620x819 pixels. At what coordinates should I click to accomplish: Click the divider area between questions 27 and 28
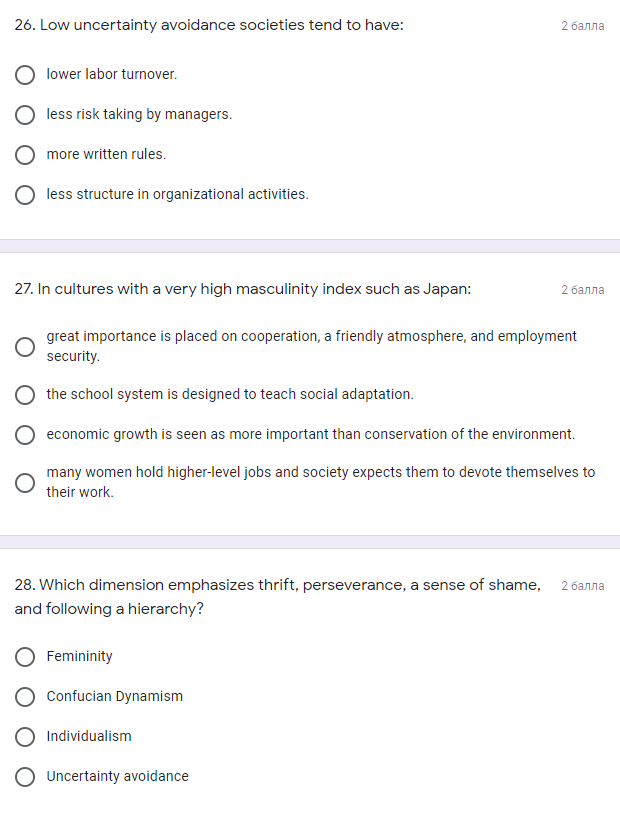click(310, 534)
